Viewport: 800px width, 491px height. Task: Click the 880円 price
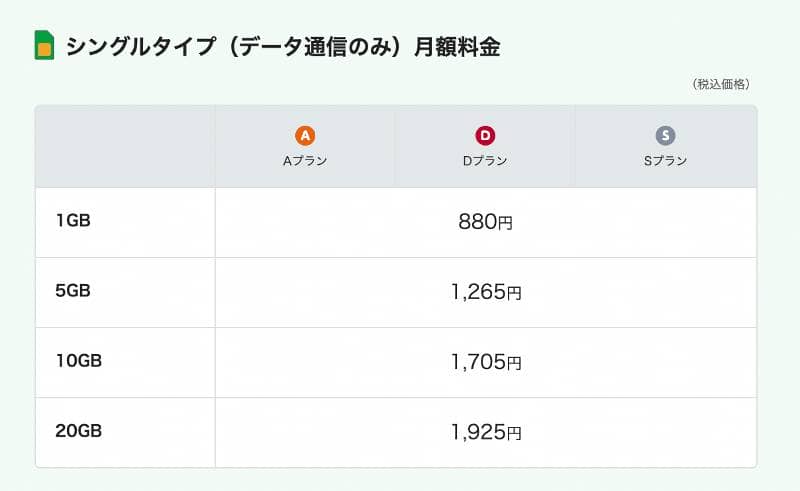coord(485,222)
